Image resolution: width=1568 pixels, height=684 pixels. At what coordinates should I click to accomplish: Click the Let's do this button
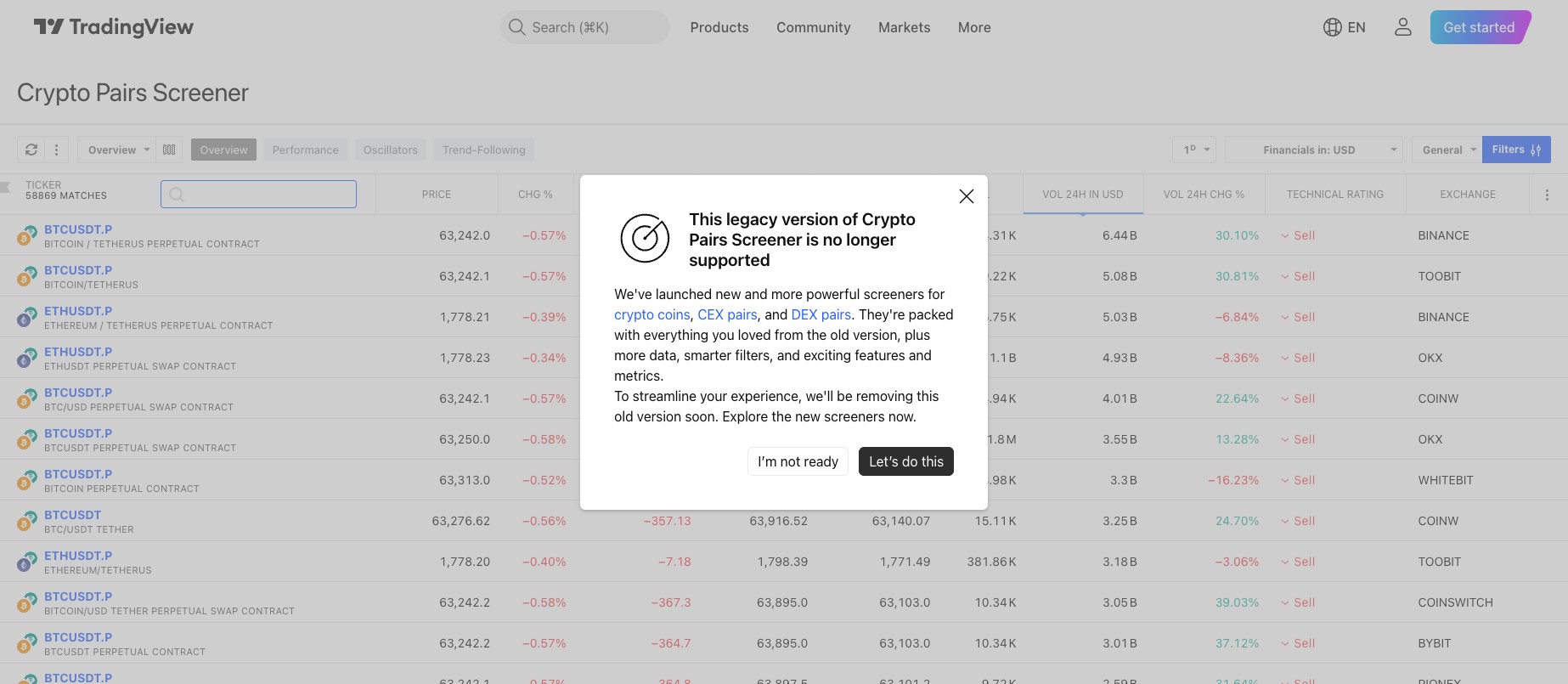pos(906,461)
